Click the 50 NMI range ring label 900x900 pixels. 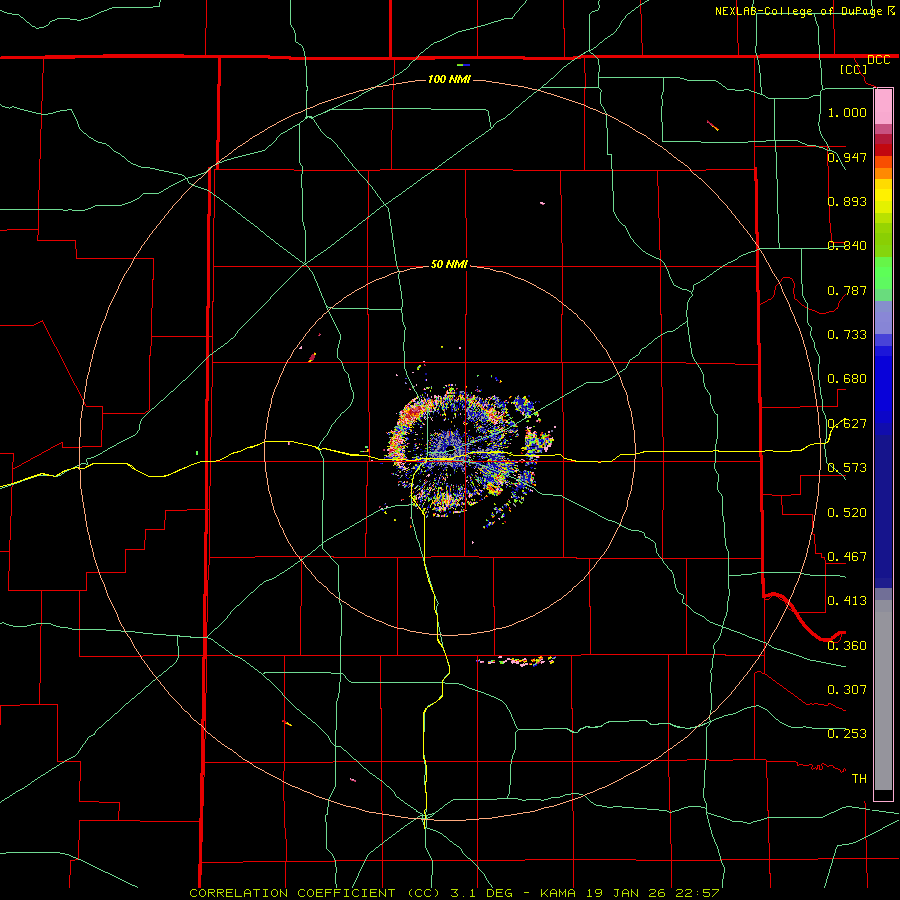click(449, 264)
